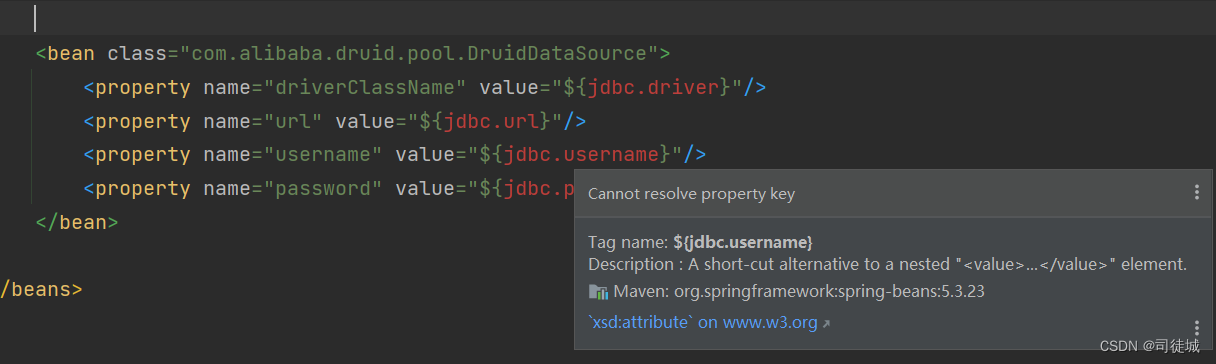Open the `xsd:attribute` on www.w3.org link
Screen dimensions: 1216x364
pyautogui.click(x=703, y=322)
